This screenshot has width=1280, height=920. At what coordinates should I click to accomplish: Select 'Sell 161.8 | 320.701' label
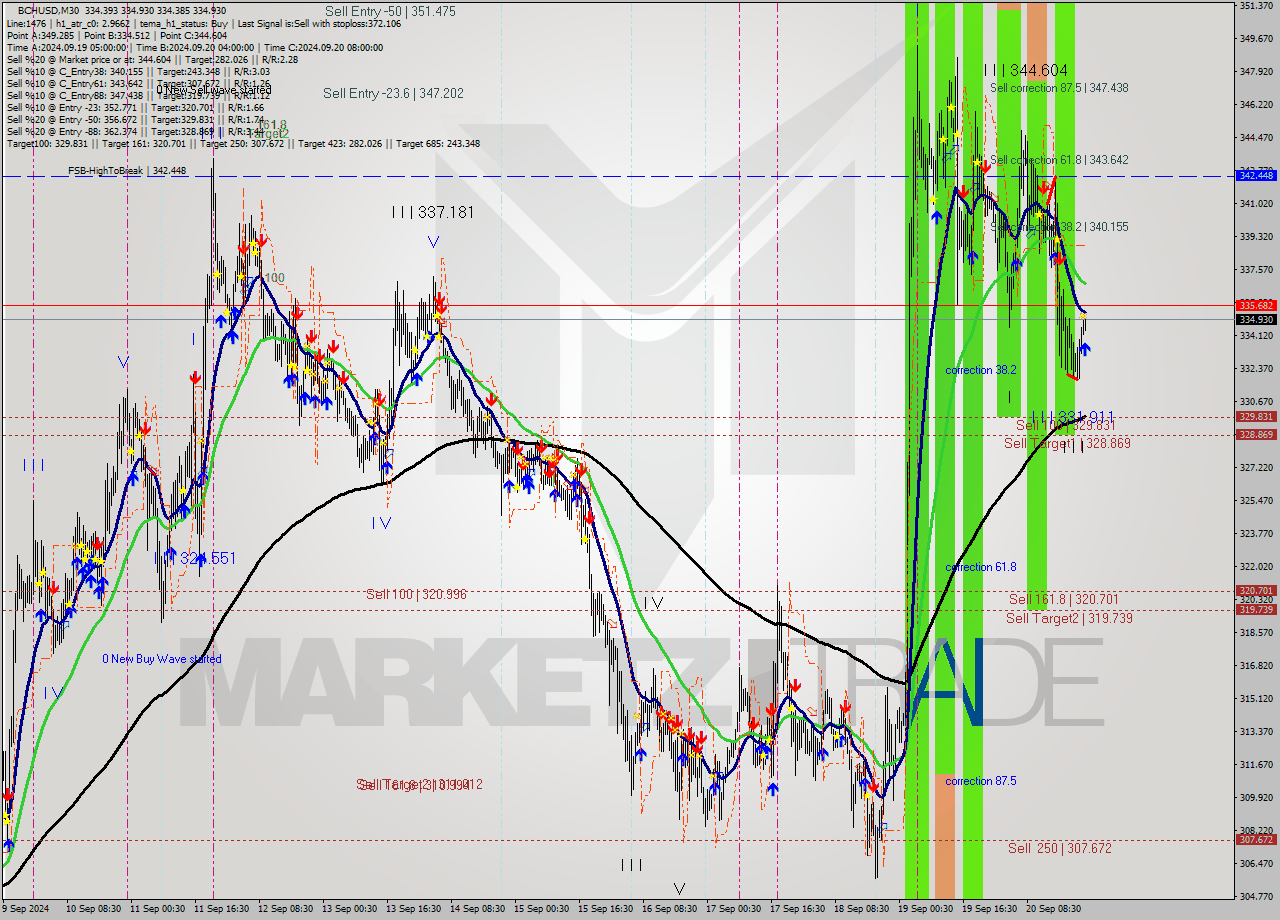[1064, 599]
